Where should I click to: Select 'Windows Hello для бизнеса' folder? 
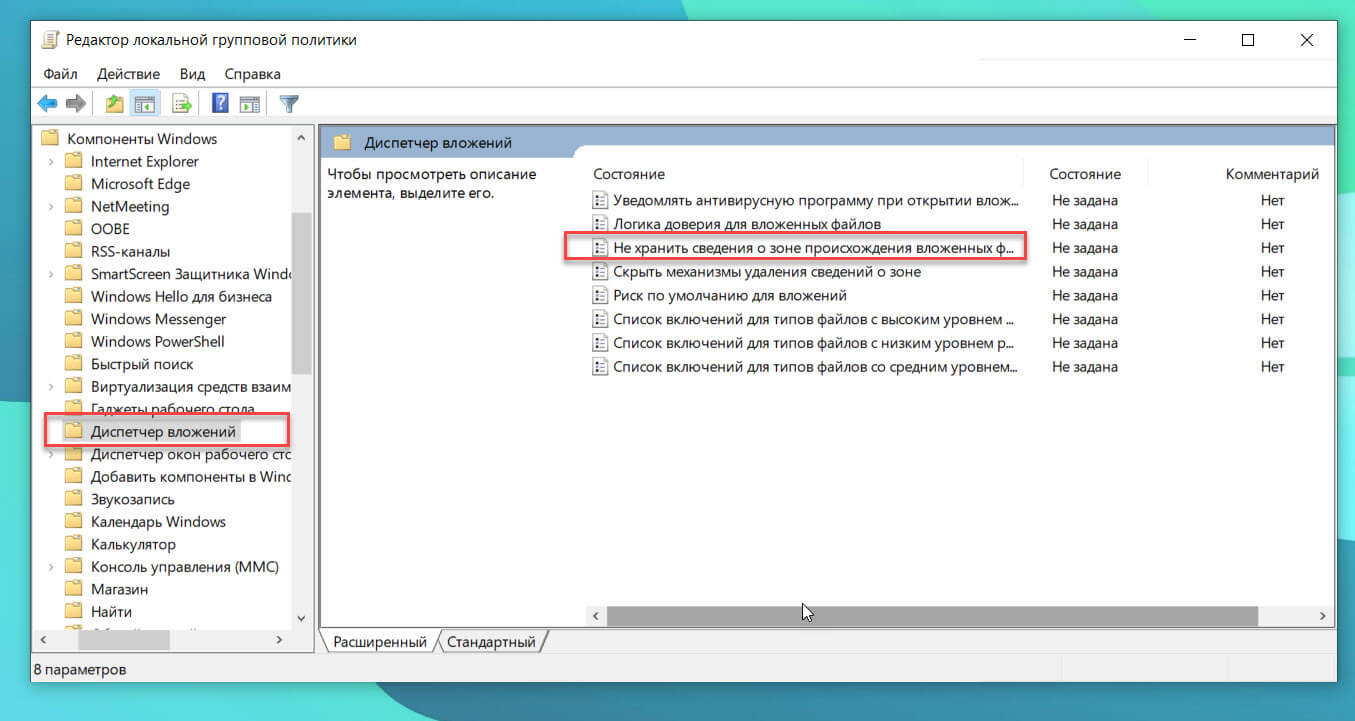point(181,296)
